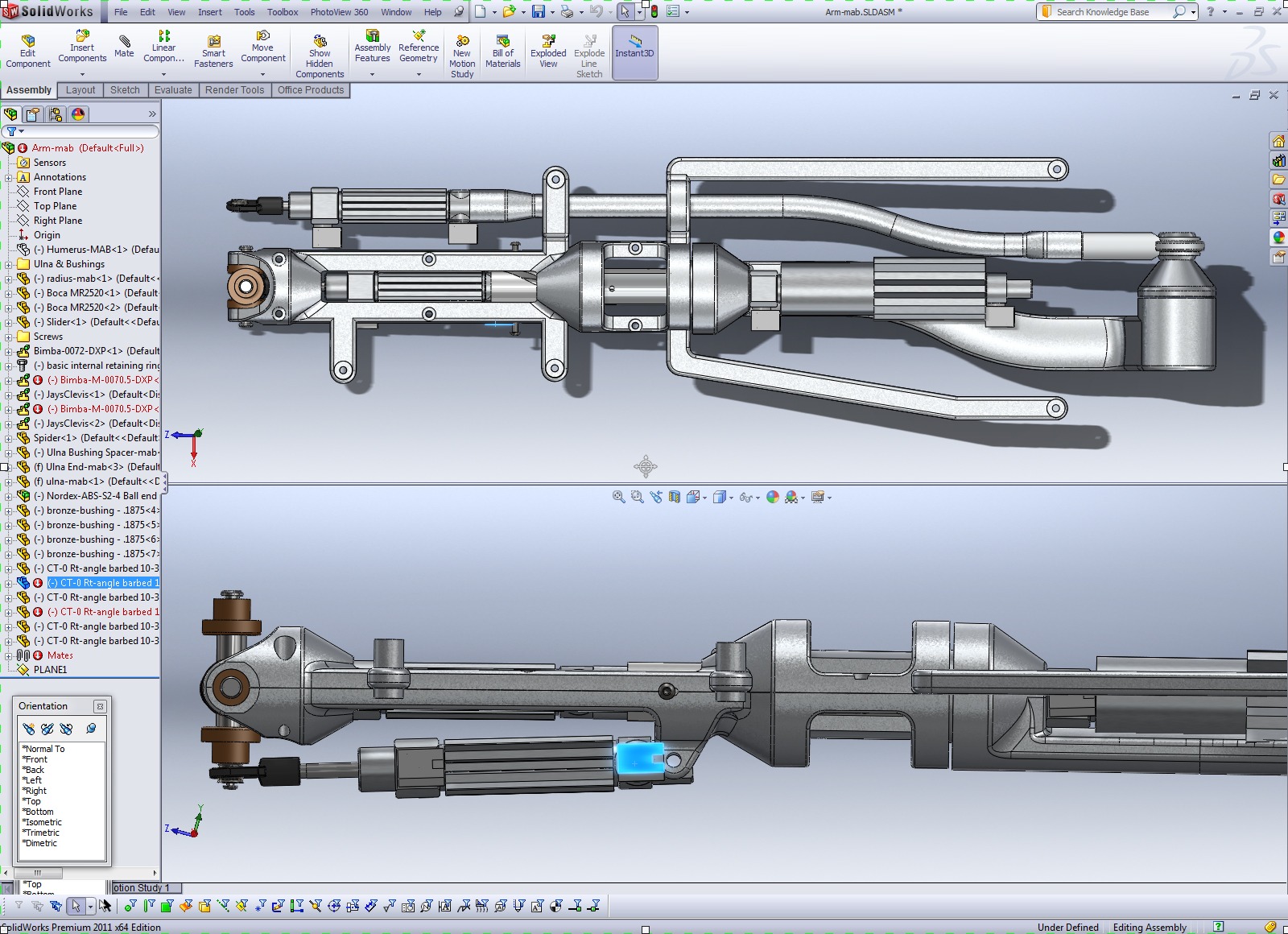Click New Motion Study icon

[x=462, y=56]
